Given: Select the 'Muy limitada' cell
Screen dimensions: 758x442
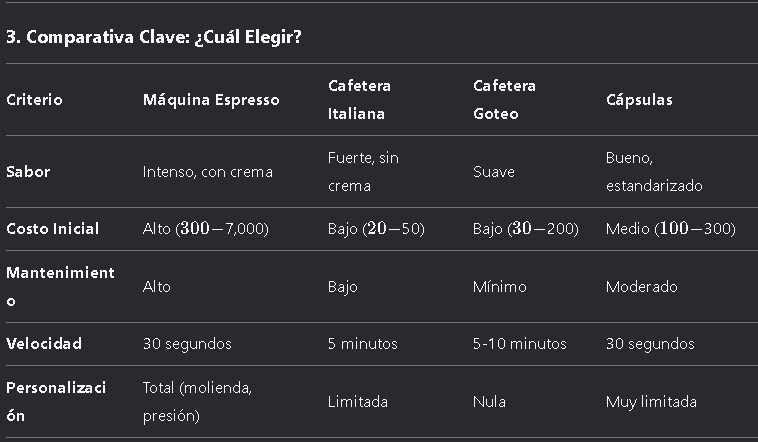Looking at the screenshot, I should pos(651,402).
